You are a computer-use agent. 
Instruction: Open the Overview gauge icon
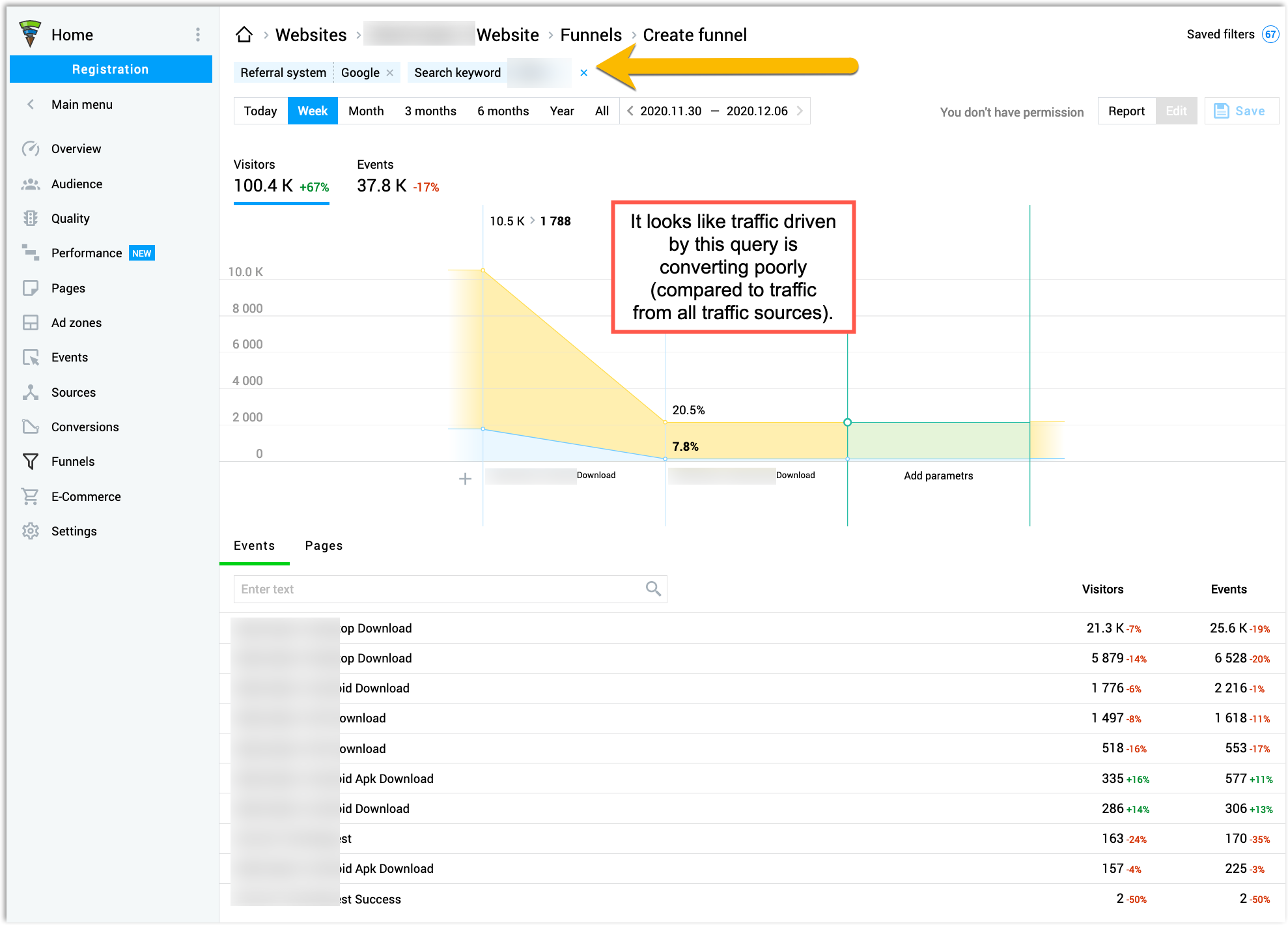[x=30, y=149]
